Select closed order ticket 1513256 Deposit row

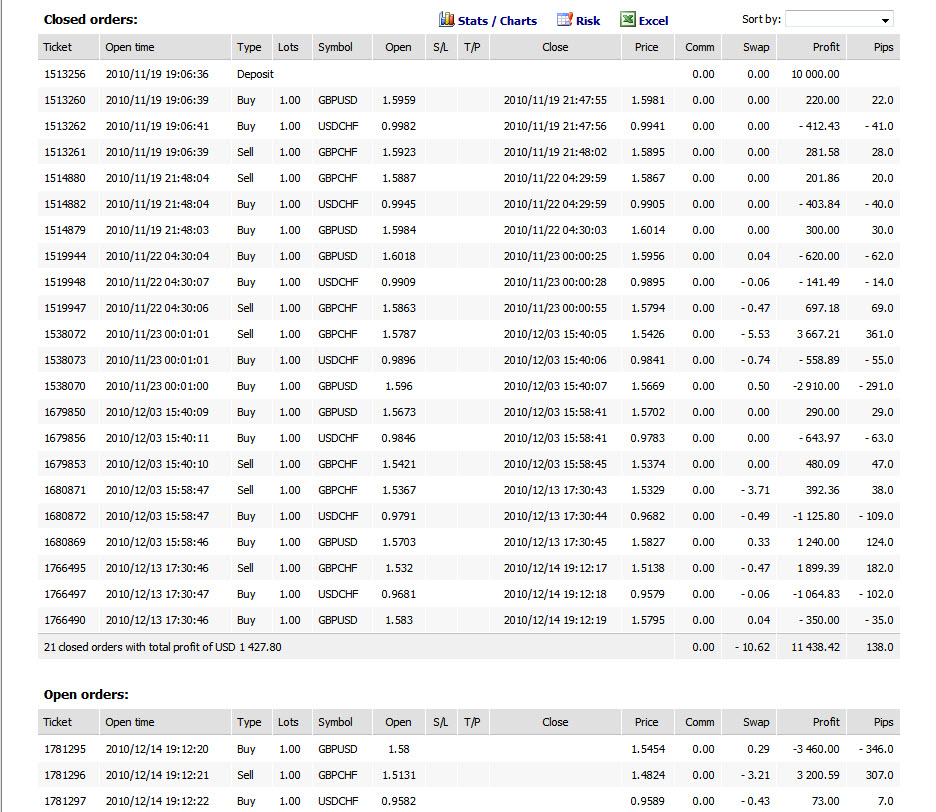click(469, 74)
